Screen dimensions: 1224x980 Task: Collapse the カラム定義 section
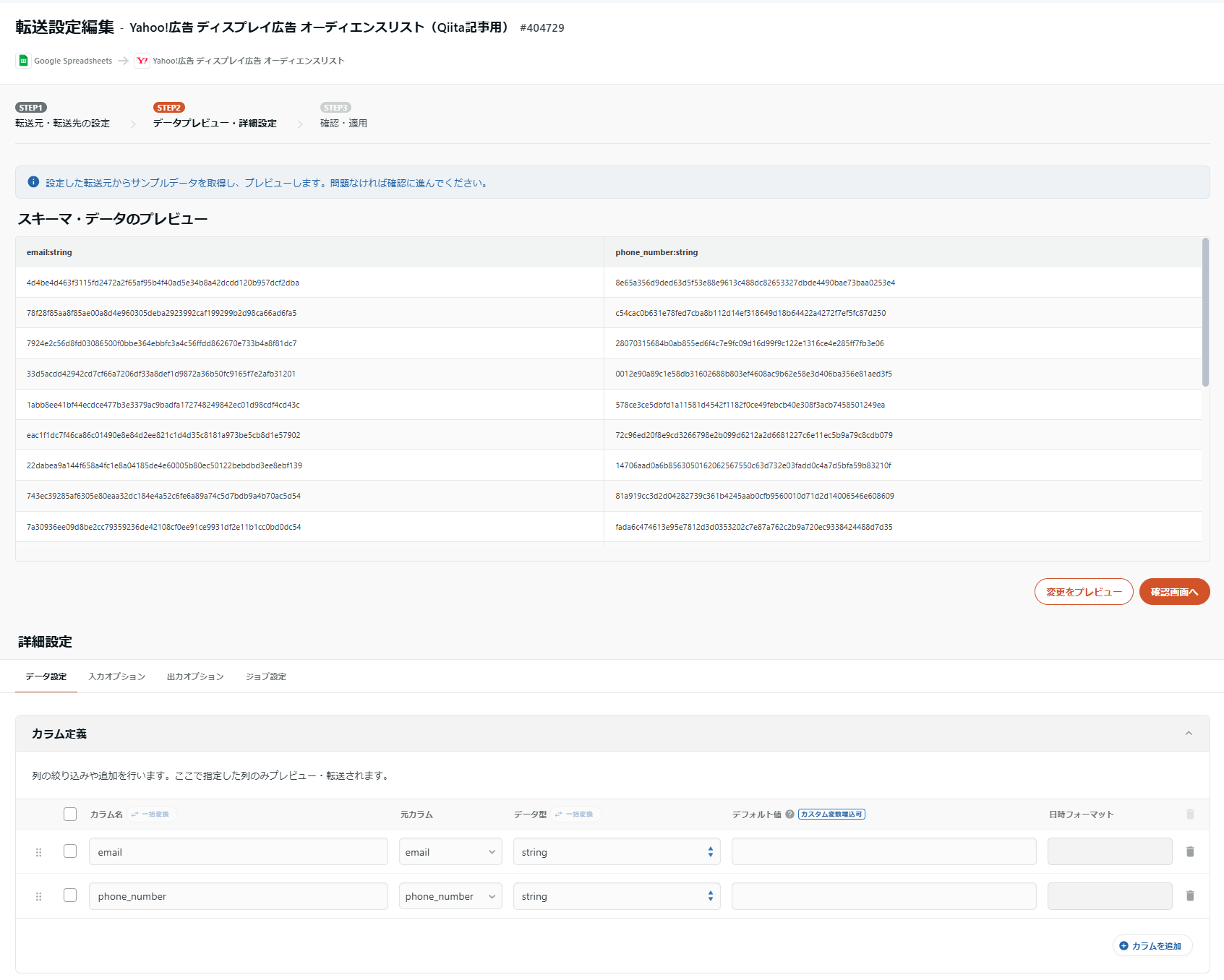1189,733
